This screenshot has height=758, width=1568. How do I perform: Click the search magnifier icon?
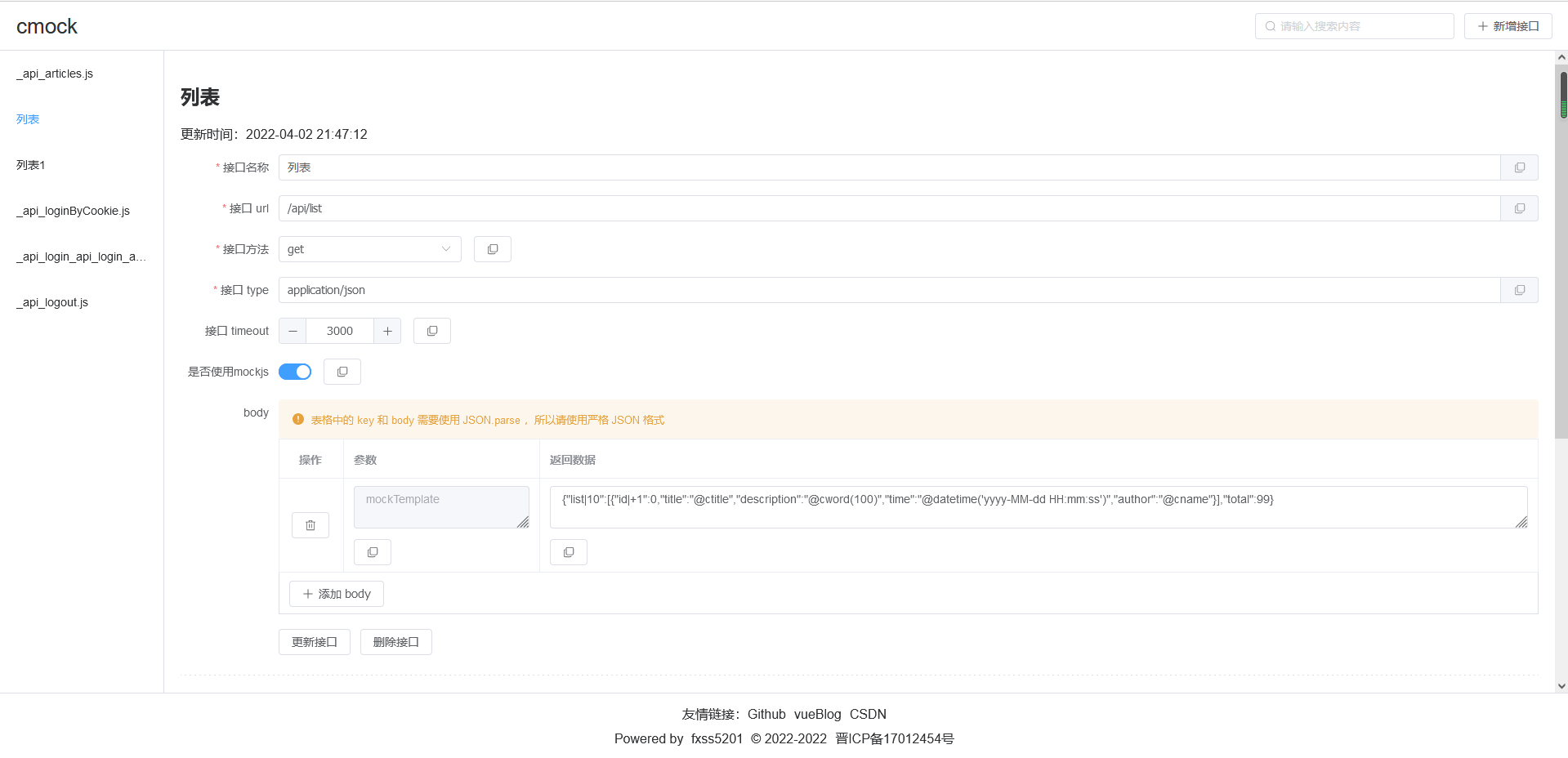1271,26
